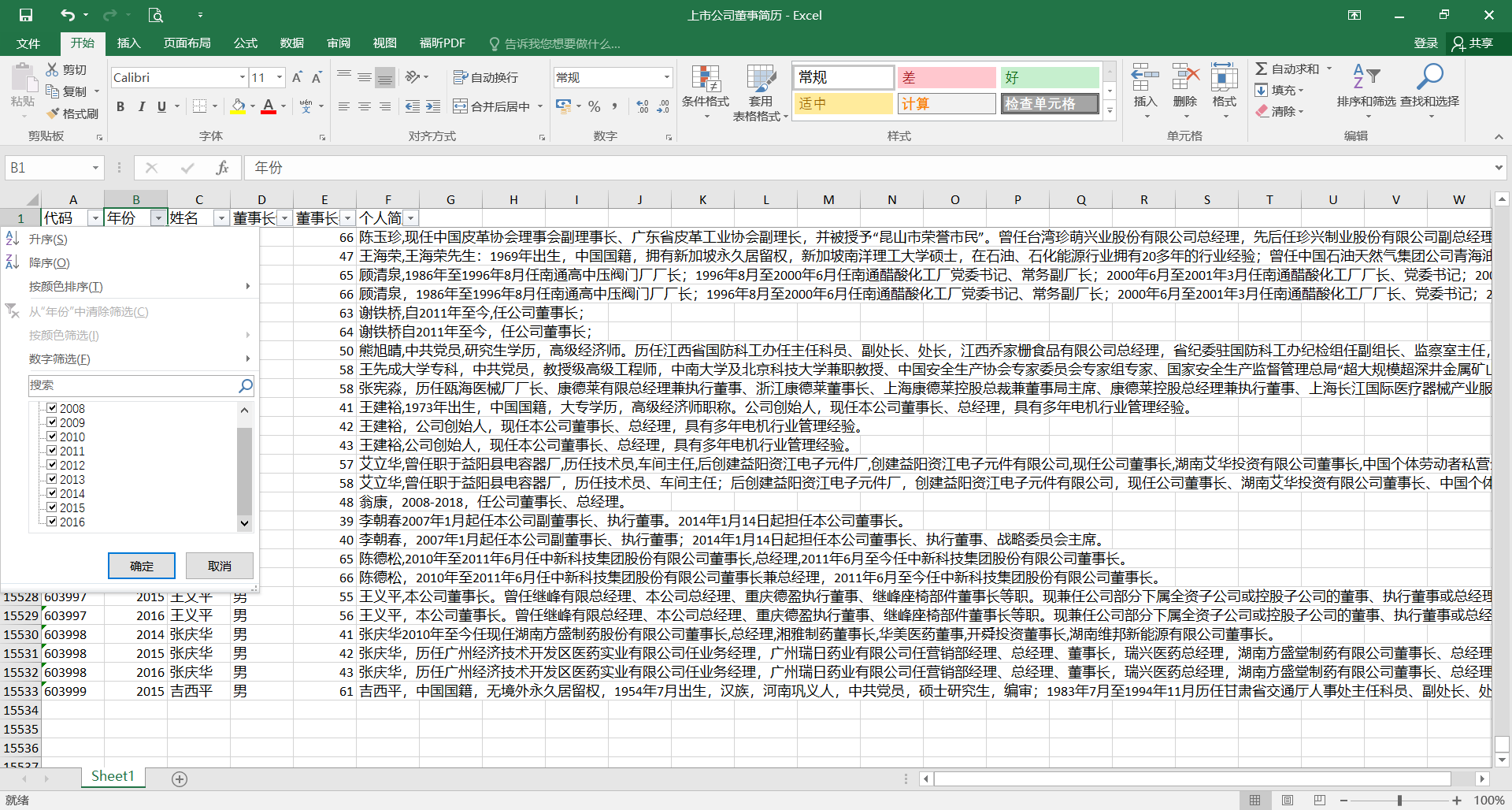Expand the Calibri font name dropdown
Screen dimensions: 1512x810
(242, 77)
